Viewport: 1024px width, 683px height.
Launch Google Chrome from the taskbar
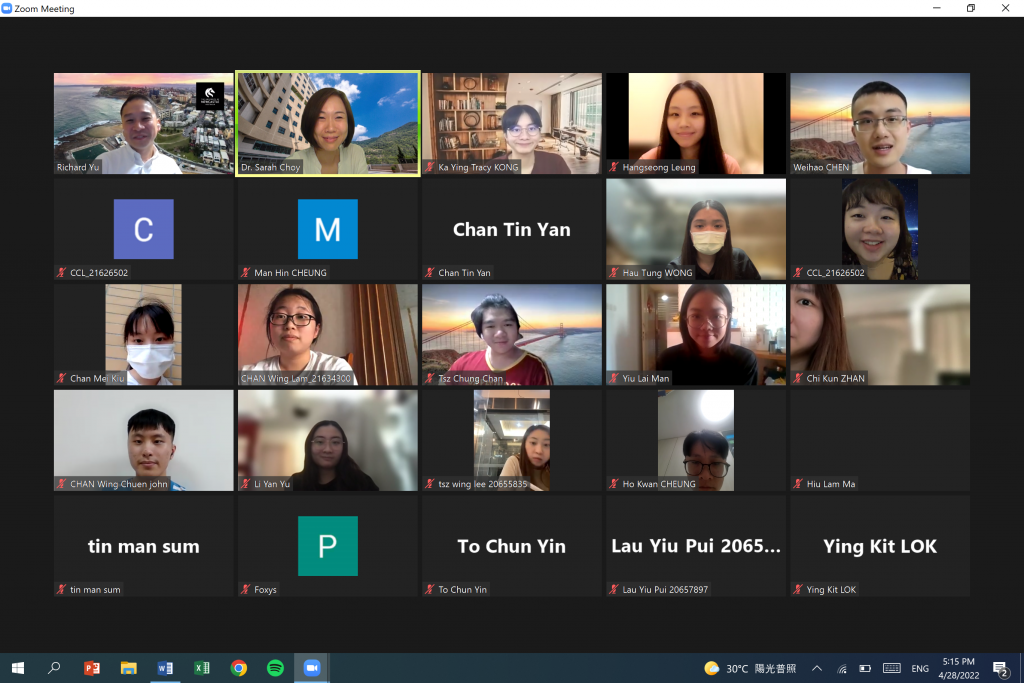click(239, 668)
